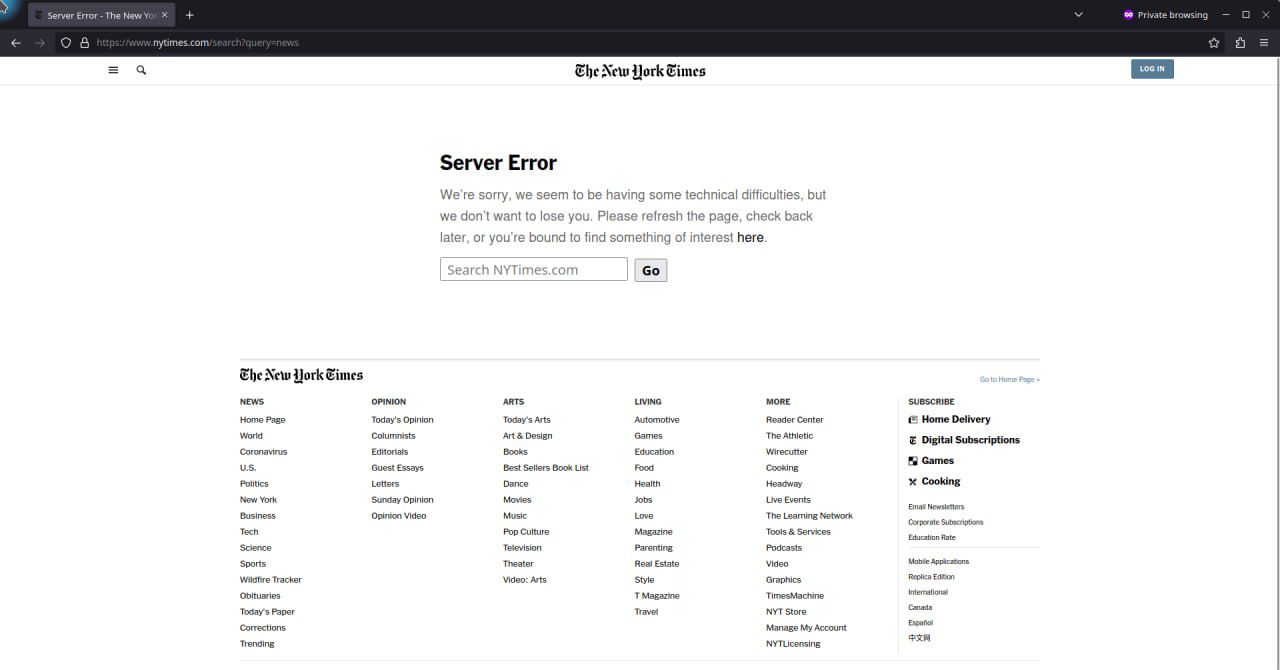Follow the 'here' link in error message

coord(750,238)
